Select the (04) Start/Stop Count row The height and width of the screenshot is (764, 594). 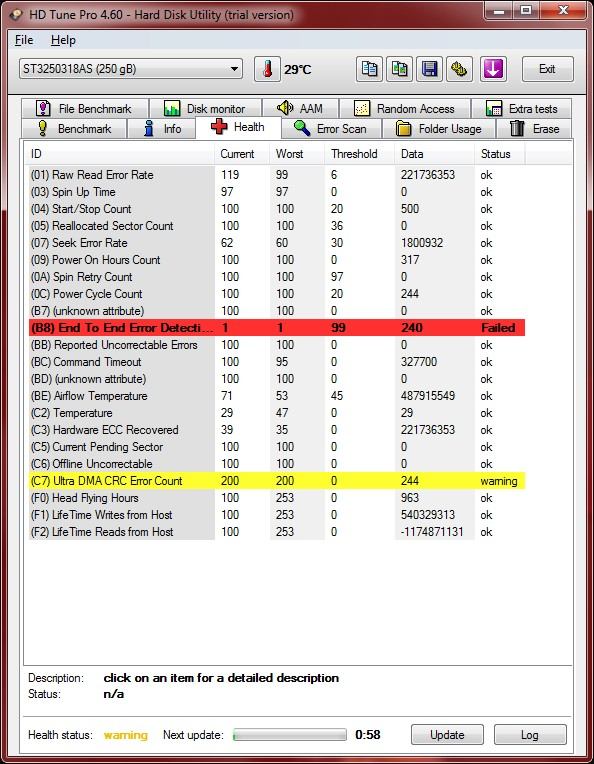277,209
